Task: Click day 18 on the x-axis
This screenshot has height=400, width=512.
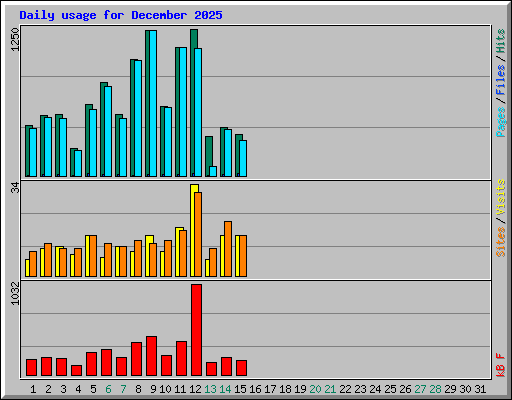Action: pos(285,389)
